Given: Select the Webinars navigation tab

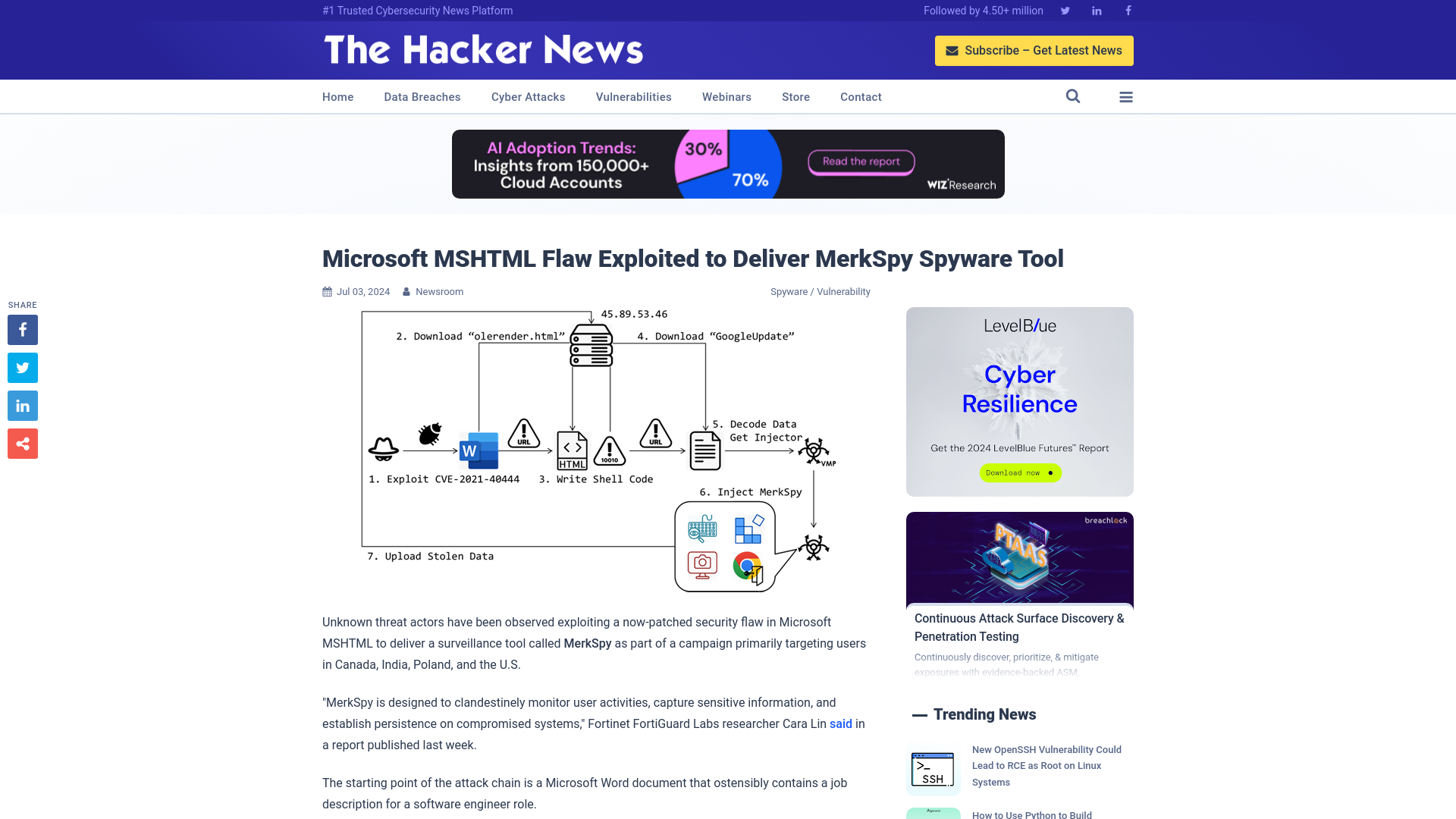Looking at the screenshot, I should coord(726,96).
